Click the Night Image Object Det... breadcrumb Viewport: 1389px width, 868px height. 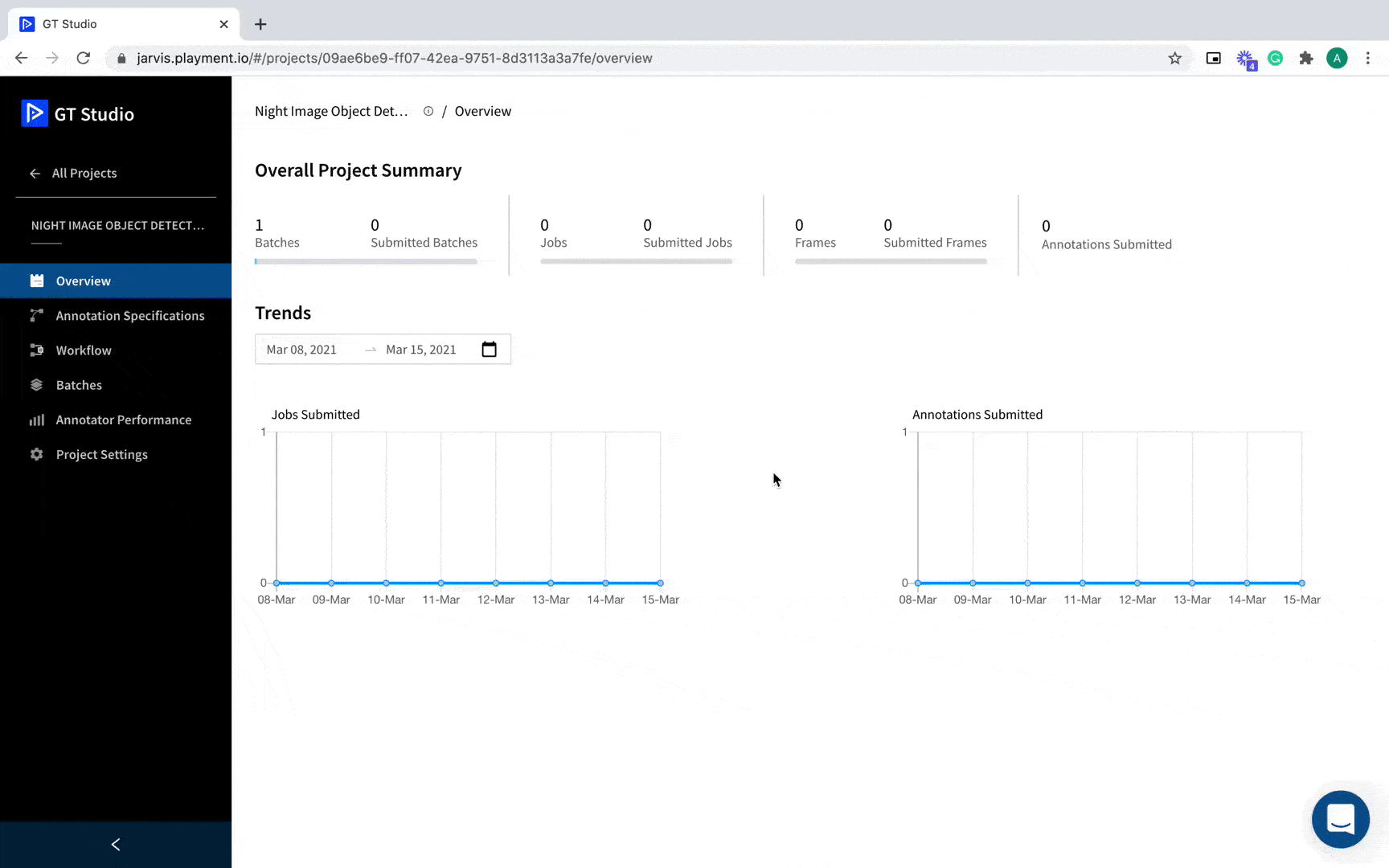[331, 111]
